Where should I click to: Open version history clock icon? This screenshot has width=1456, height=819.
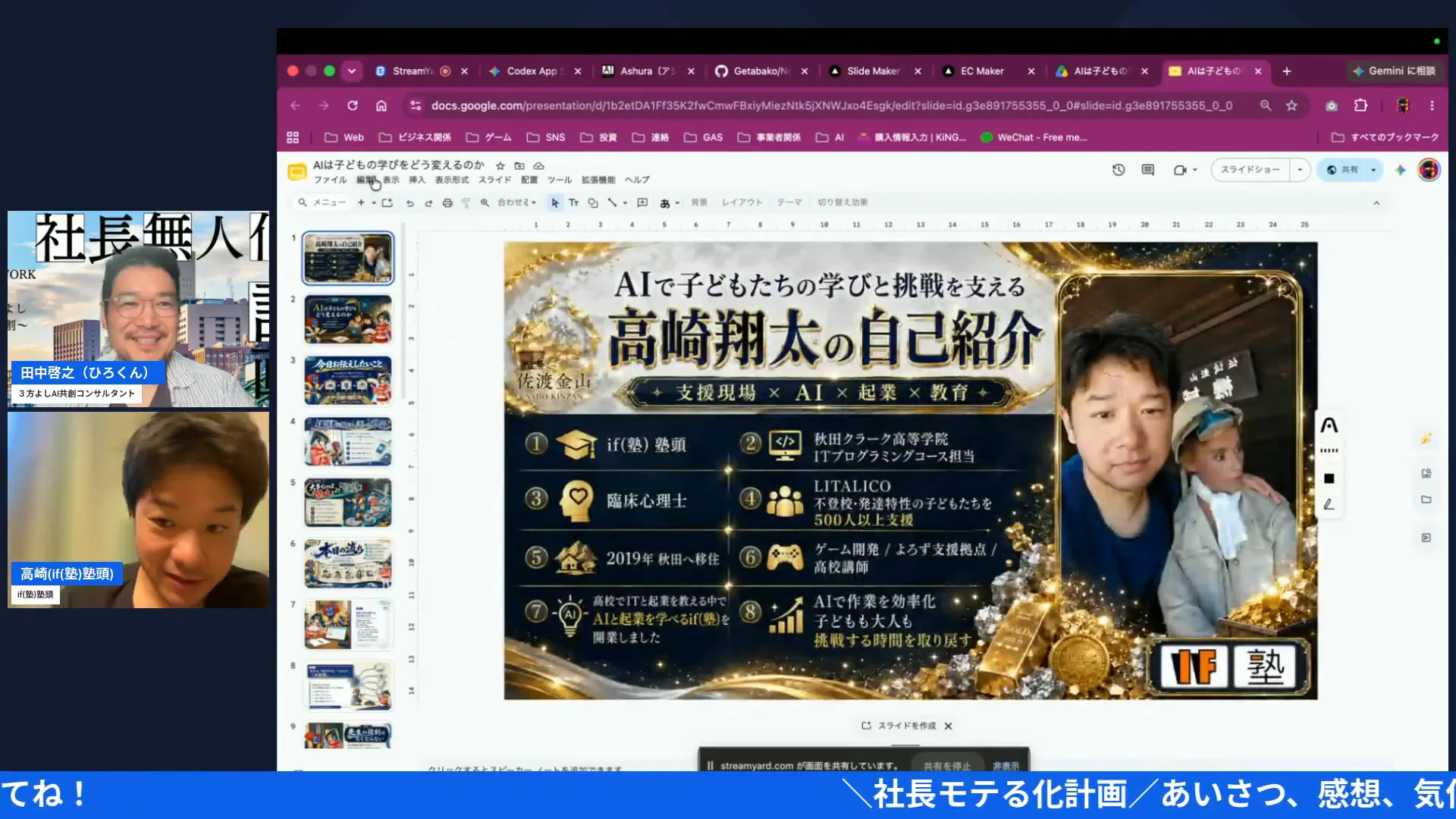(1119, 170)
